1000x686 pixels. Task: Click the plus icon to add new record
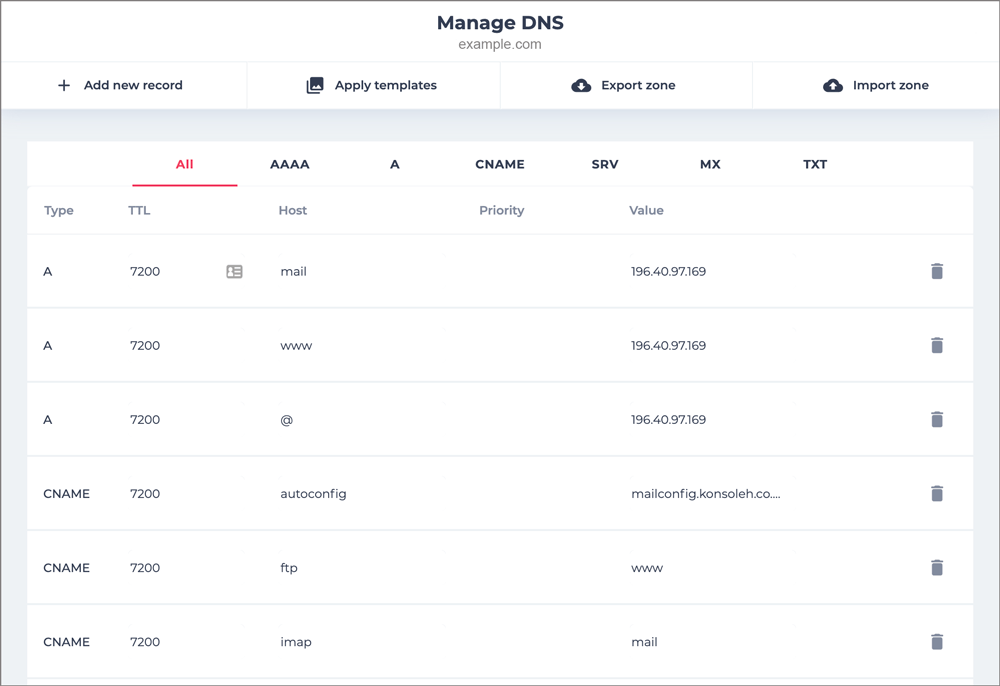62,85
